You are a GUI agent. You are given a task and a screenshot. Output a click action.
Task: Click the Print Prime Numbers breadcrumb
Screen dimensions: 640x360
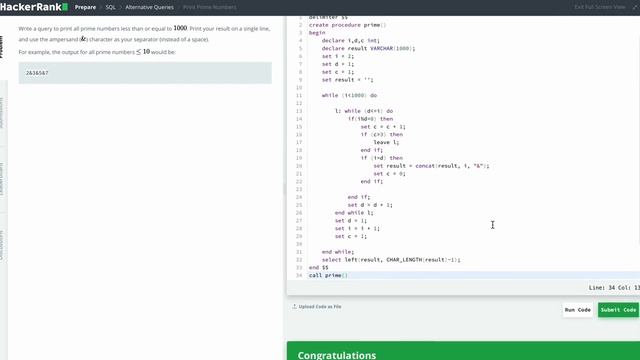(x=209, y=7)
